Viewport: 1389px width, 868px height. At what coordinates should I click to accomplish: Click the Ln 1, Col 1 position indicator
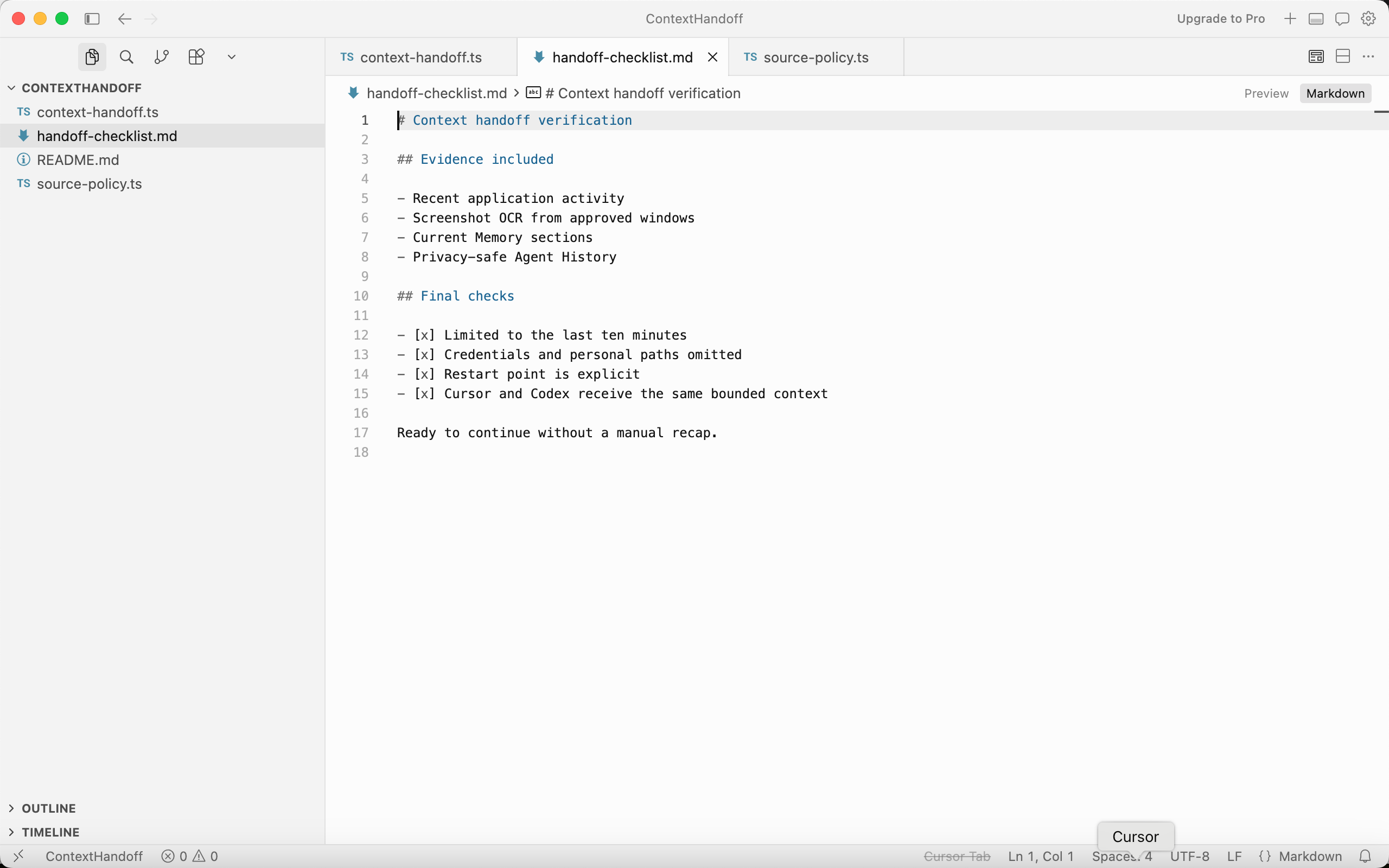1041,856
